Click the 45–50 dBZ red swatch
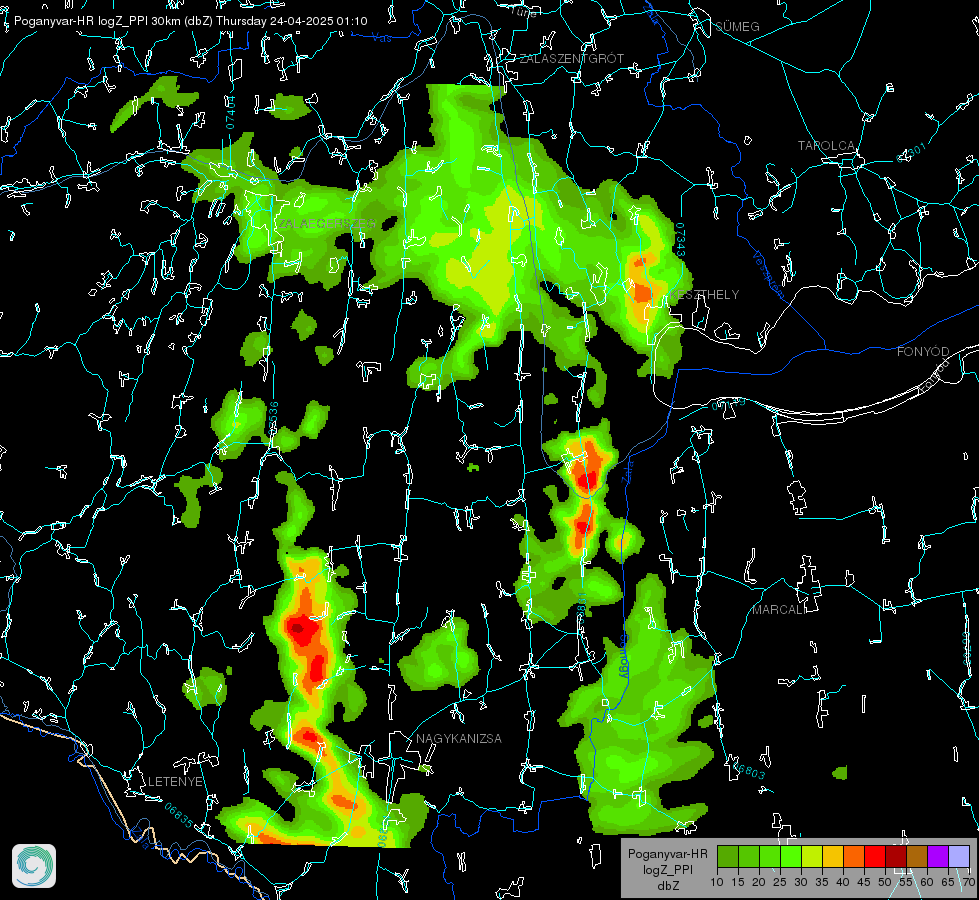This screenshot has height=900, width=979. pyautogui.click(x=875, y=856)
